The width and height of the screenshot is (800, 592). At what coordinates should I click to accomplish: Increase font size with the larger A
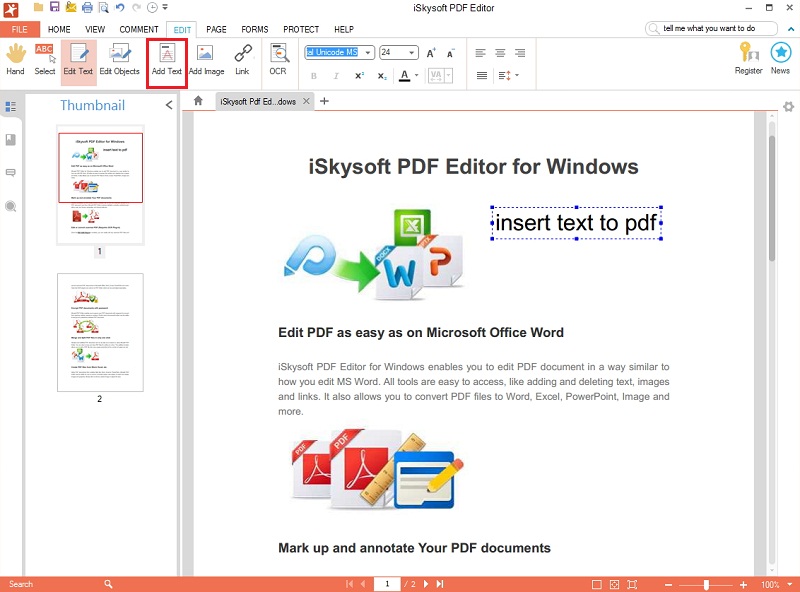click(431, 53)
